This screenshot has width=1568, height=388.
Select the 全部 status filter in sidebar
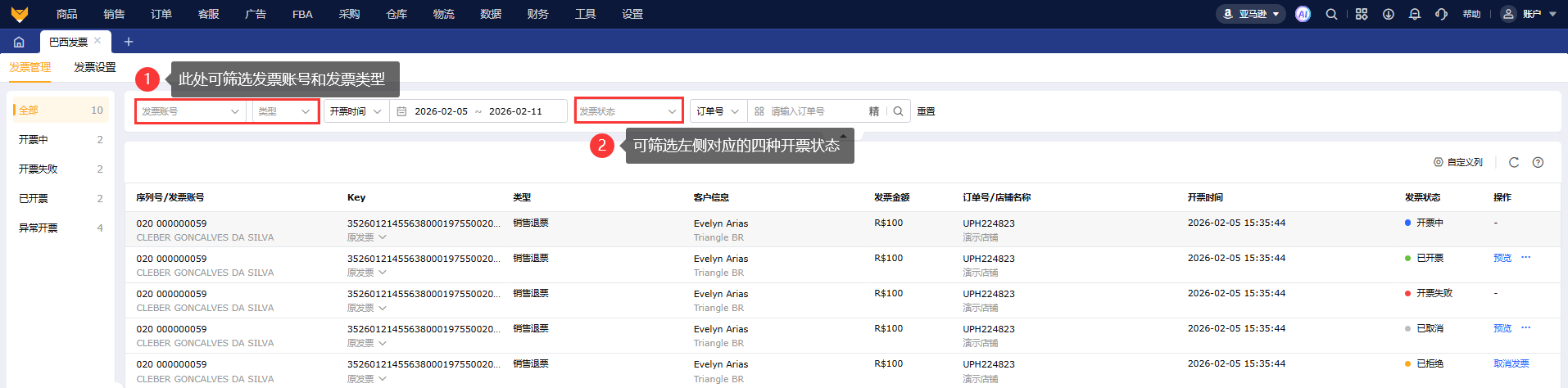60,110
